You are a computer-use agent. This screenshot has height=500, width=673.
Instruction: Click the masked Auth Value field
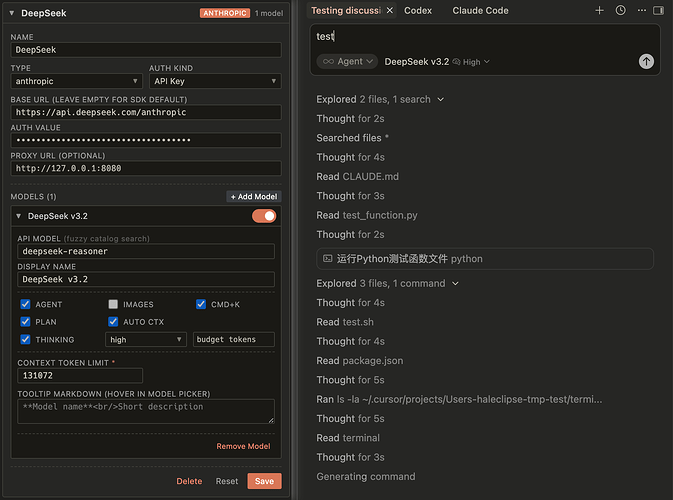coord(146,140)
